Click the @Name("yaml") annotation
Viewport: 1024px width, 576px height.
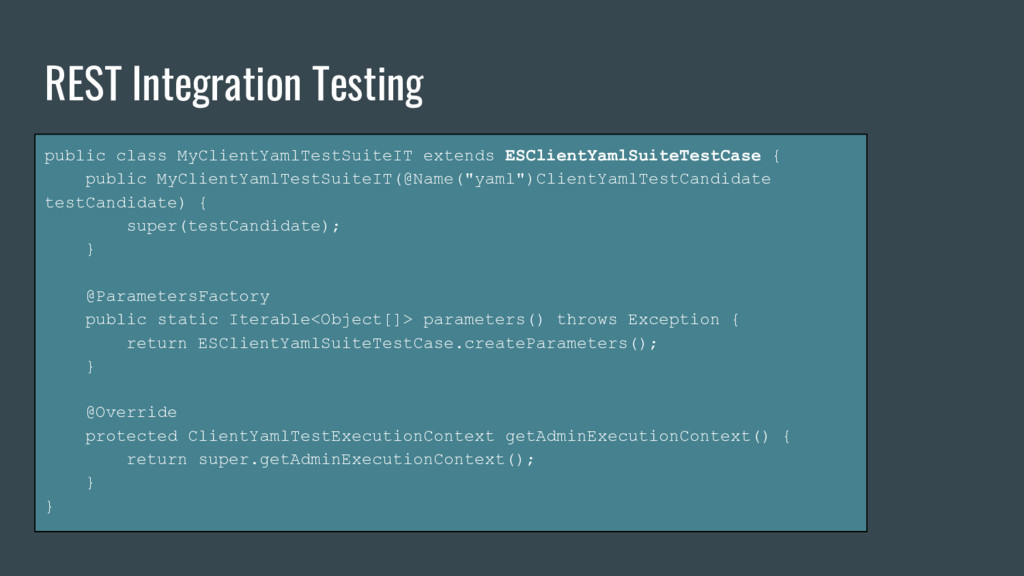(468, 179)
